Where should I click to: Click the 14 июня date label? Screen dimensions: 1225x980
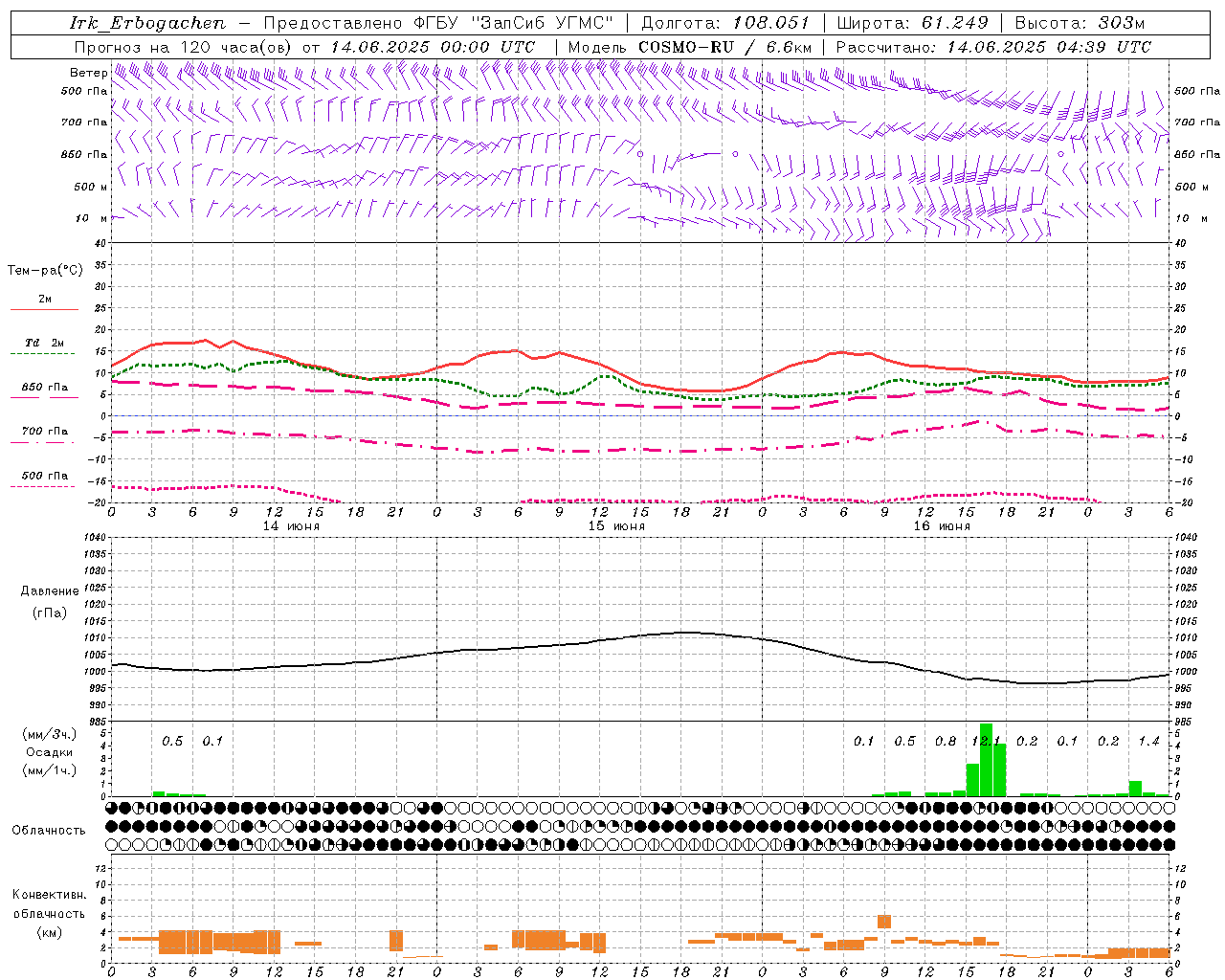[291, 526]
